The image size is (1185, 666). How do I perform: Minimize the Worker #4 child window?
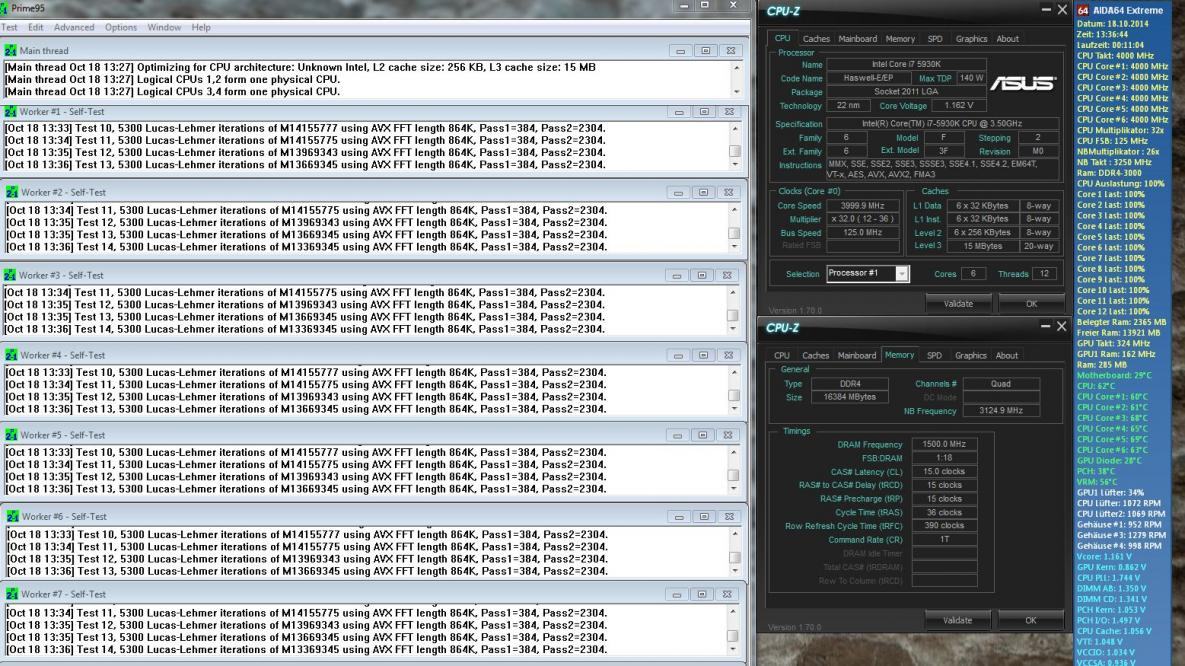[678, 355]
